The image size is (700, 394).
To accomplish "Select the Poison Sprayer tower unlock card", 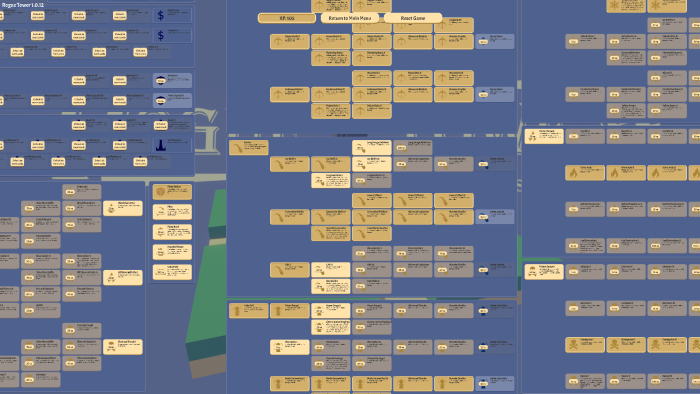I will pyautogui.click(x=544, y=271).
